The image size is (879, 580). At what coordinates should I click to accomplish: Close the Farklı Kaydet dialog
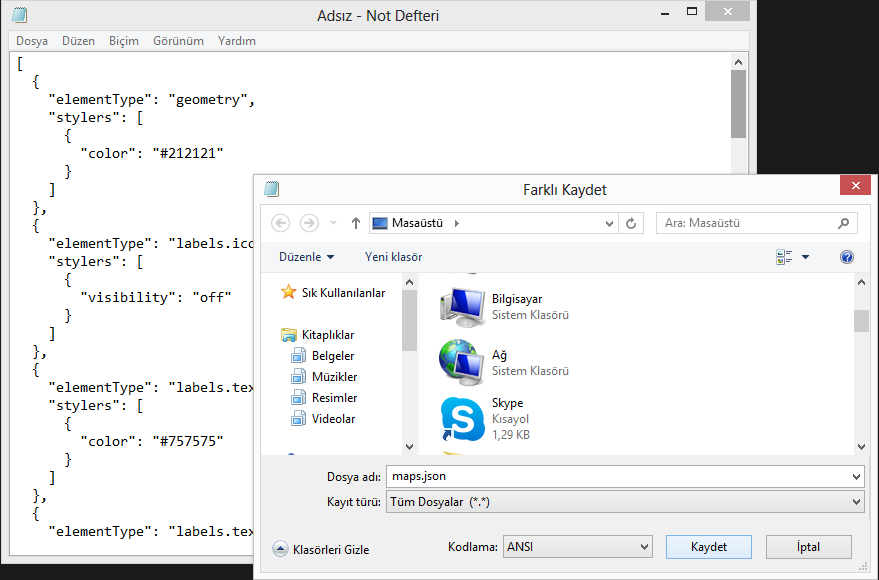(855, 185)
